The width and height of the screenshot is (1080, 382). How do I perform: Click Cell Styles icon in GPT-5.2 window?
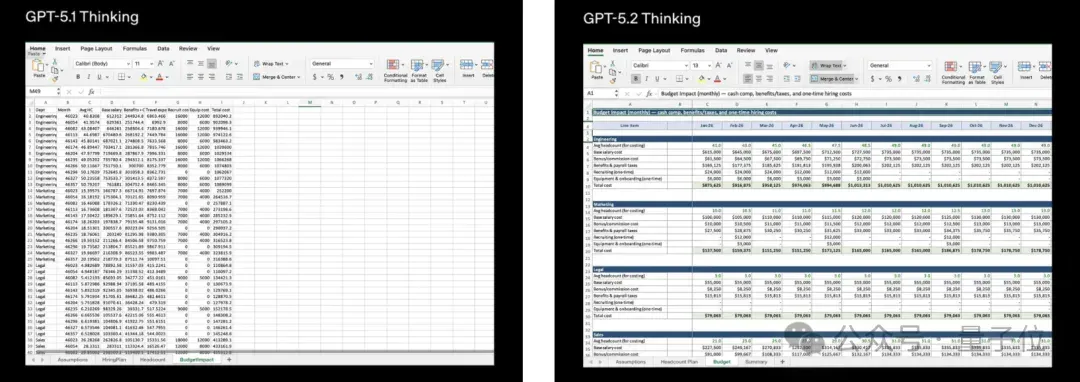(995, 66)
